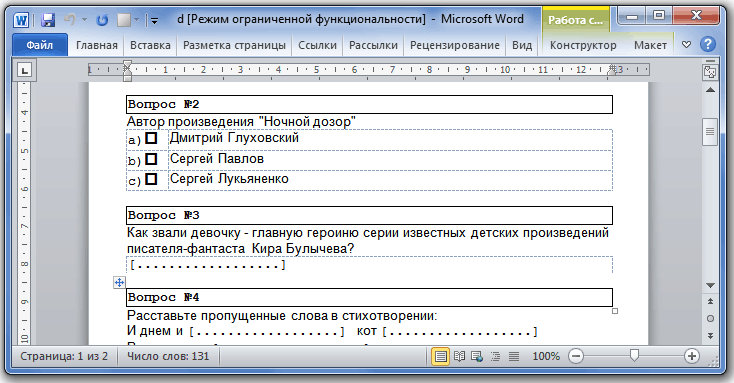Zoom out with the minus button
Screen dimensions: 734x383
click(x=576, y=356)
